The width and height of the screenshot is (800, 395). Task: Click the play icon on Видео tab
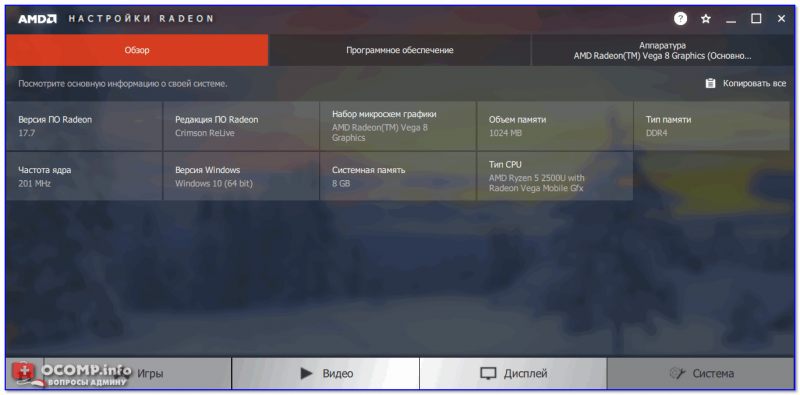click(x=306, y=374)
